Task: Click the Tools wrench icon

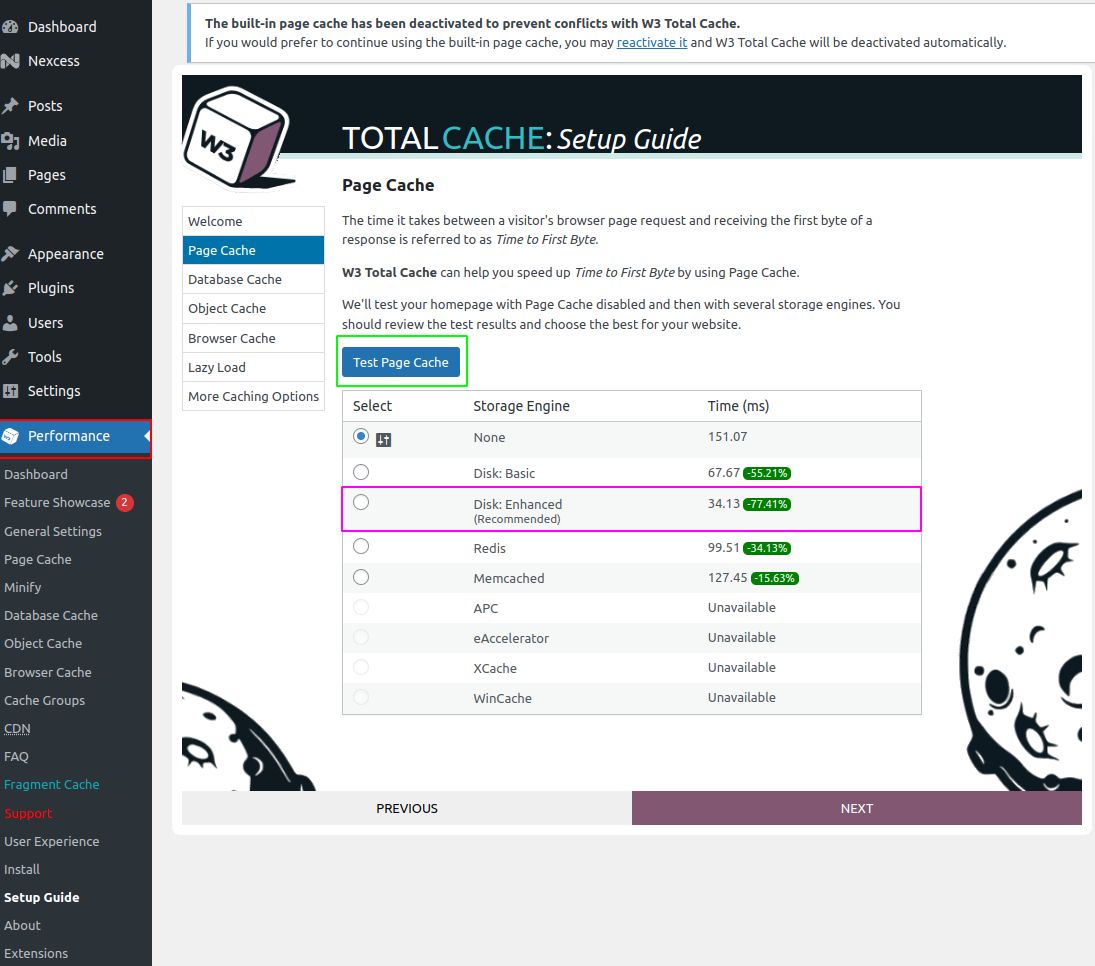Action: pyautogui.click(x=10, y=356)
